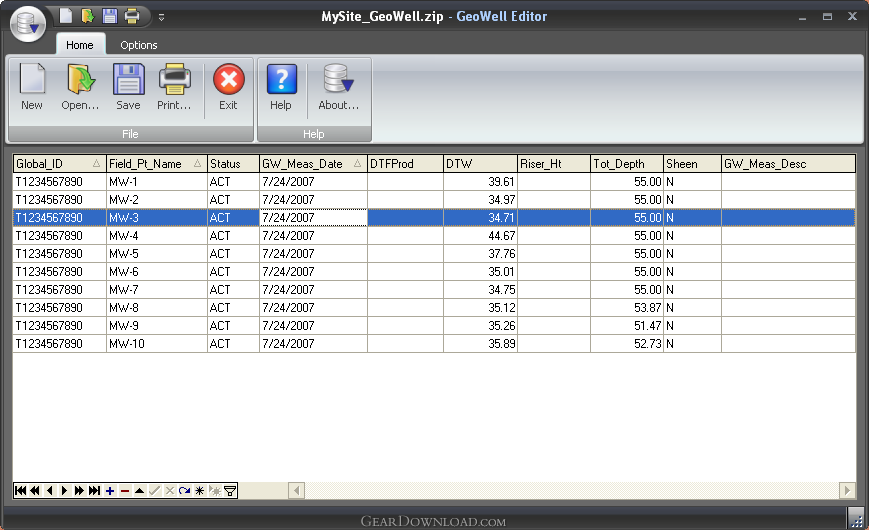The height and width of the screenshot is (530, 869).
Task: Select the MW-4 cell
Action: click(156, 236)
